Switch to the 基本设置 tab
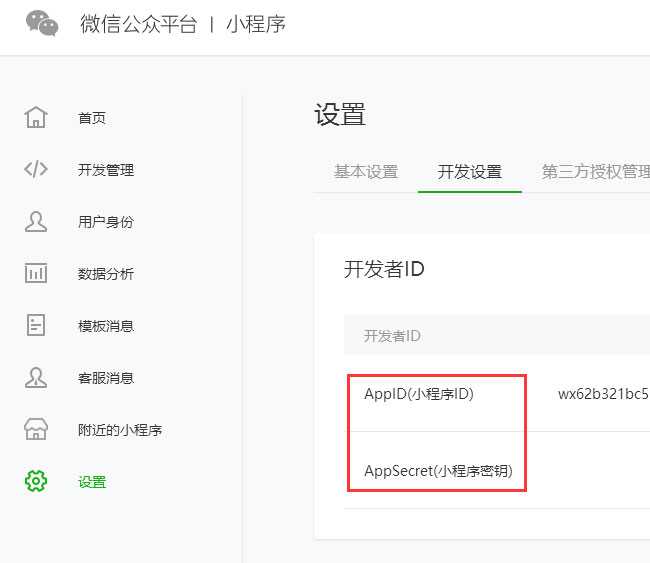 [366, 172]
